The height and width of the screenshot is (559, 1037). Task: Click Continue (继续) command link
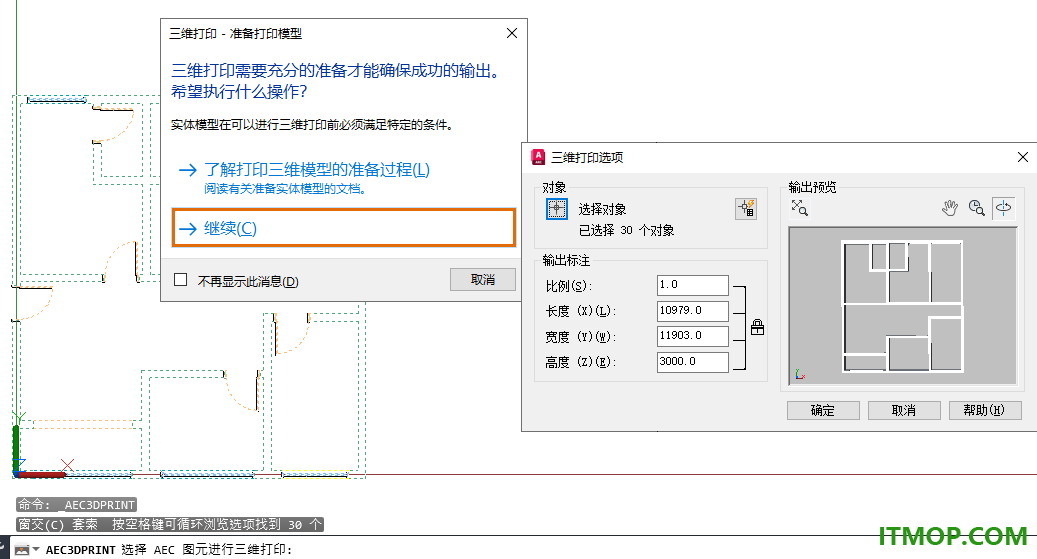pos(343,228)
